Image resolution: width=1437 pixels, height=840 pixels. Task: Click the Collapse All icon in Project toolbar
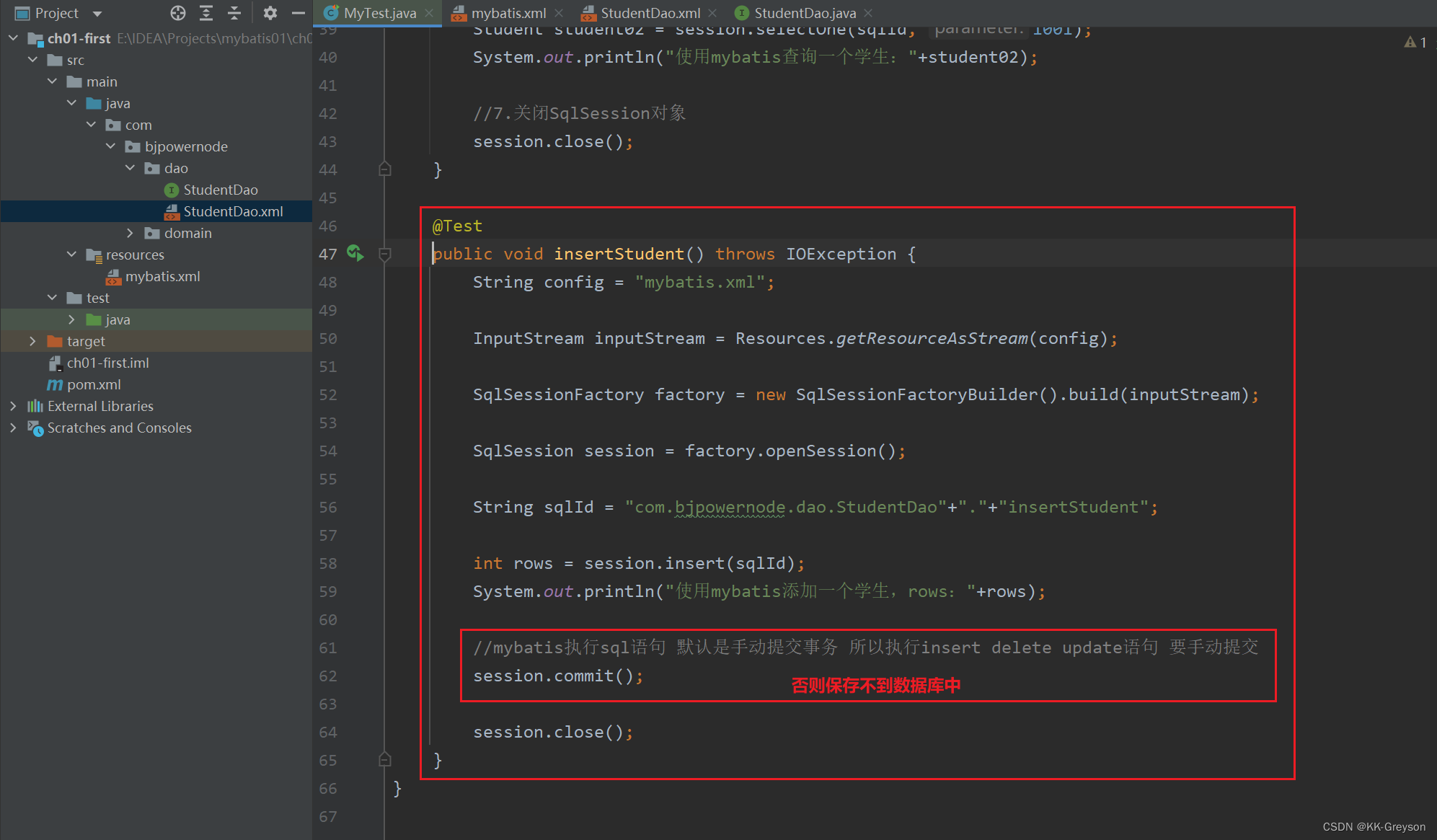click(234, 13)
